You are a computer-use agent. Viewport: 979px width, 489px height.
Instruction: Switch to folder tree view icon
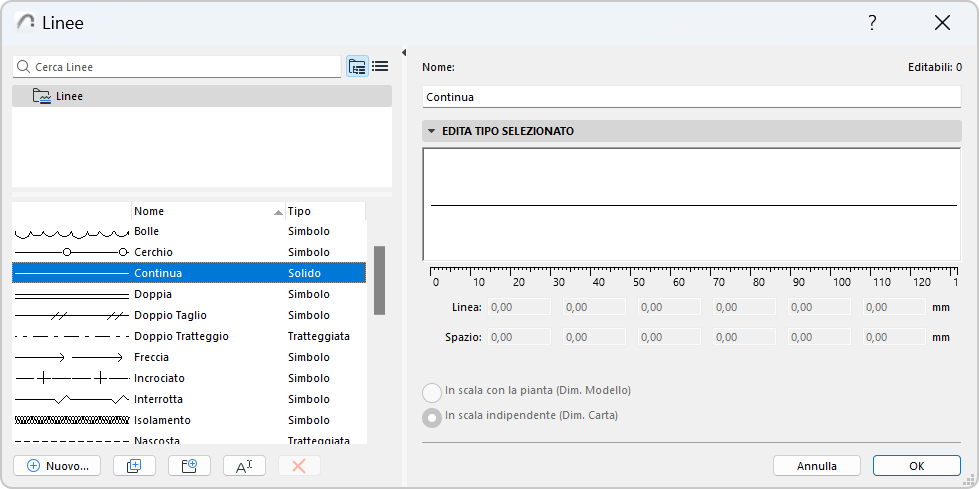[x=357, y=66]
